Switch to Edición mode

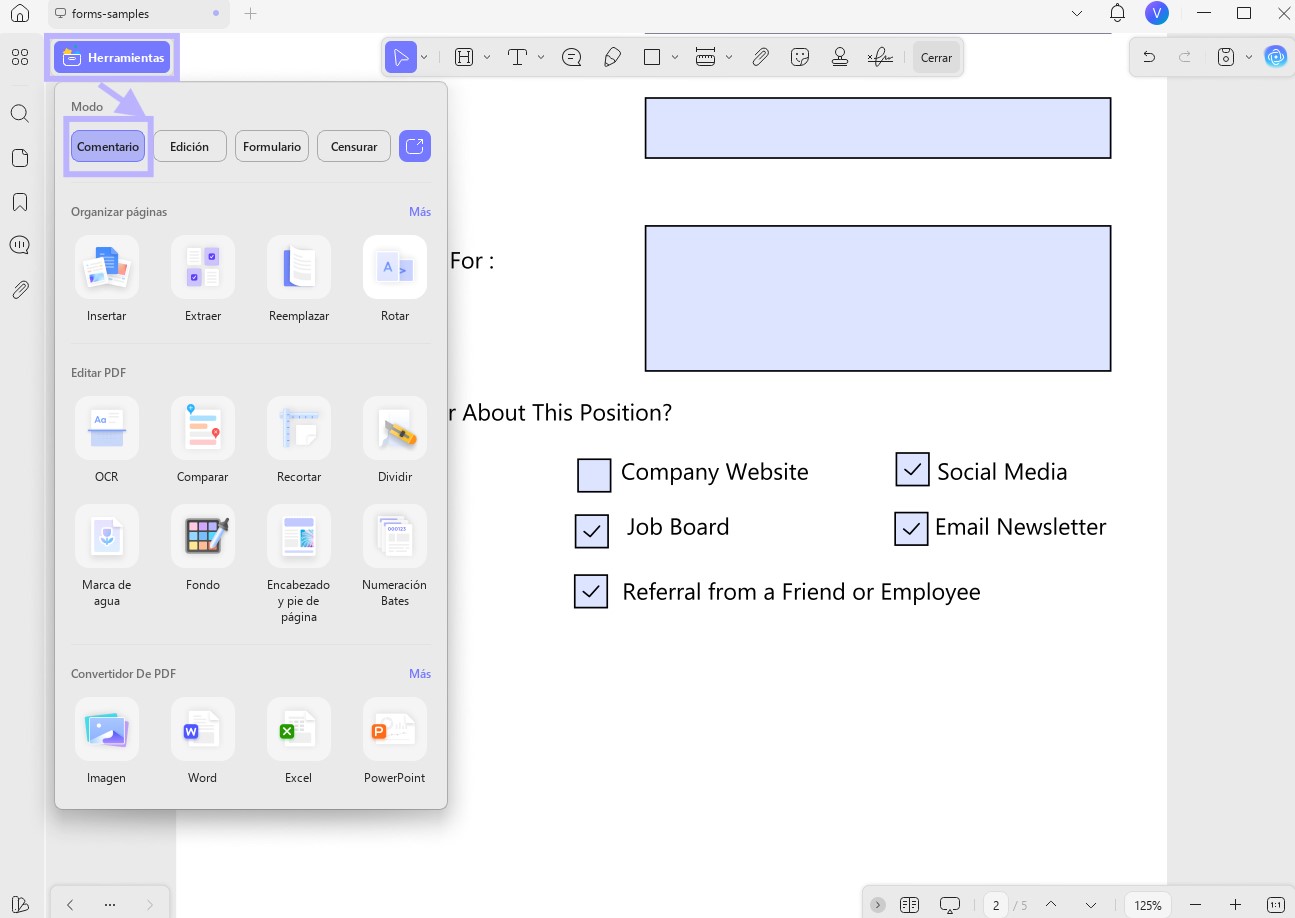tap(190, 146)
